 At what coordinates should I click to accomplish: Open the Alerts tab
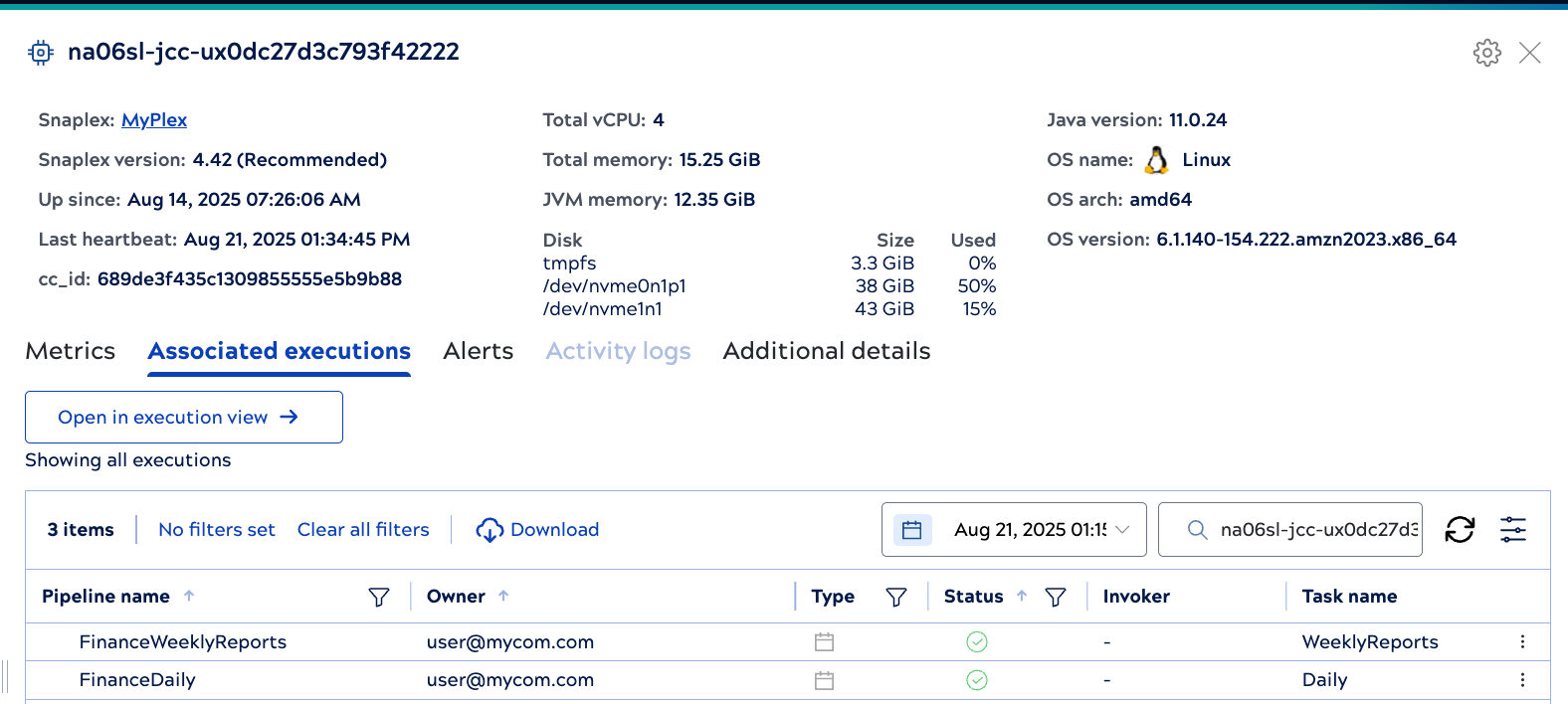tap(479, 351)
